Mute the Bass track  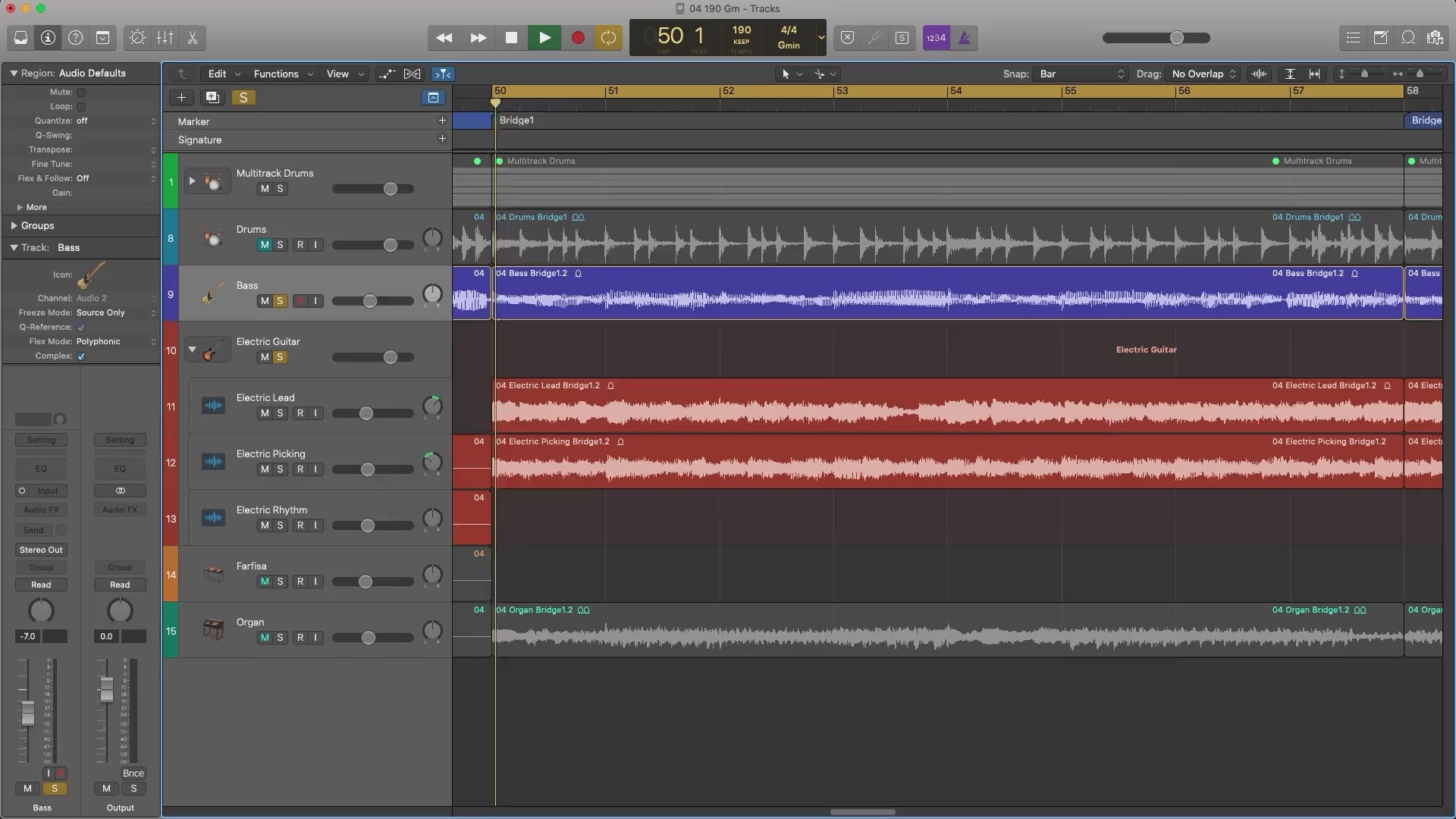pos(264,301)
